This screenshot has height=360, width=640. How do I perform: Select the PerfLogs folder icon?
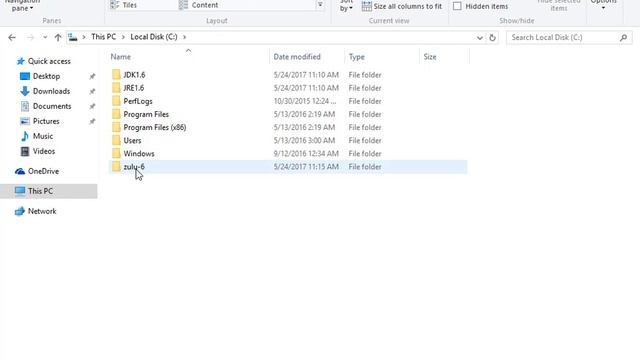(x=116, y=101)
